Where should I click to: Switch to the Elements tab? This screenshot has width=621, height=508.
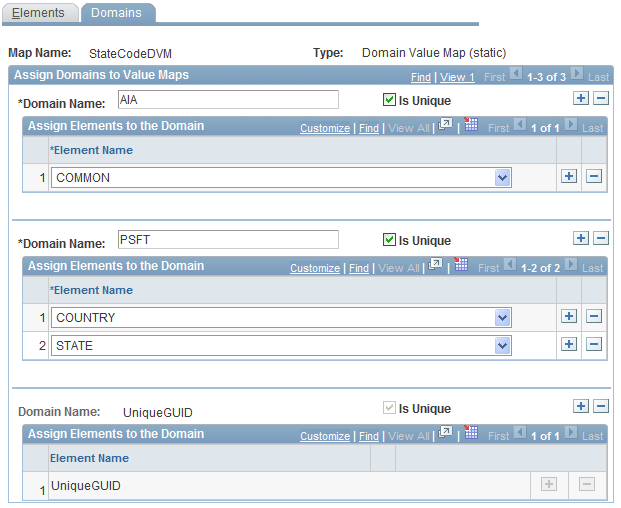pos(39,13)
